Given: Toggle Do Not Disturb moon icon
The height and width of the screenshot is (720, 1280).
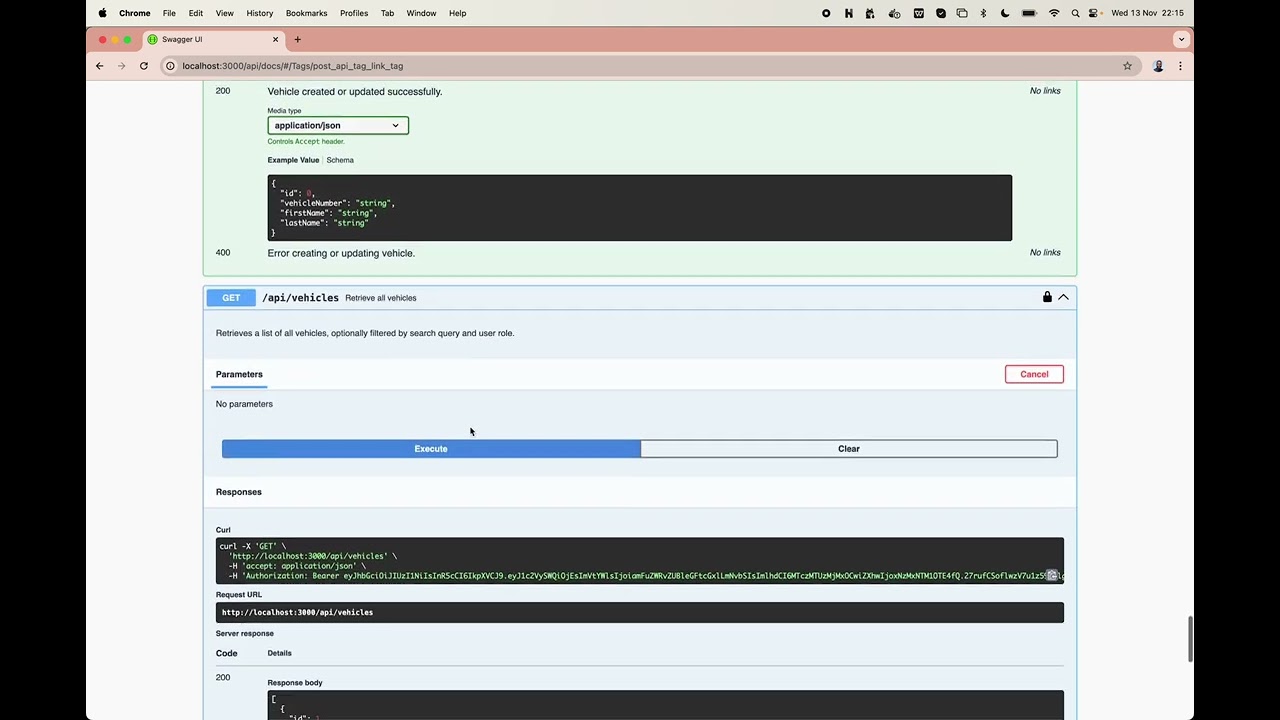Looking at the screenshot, I should click(x=1005, y=13).
